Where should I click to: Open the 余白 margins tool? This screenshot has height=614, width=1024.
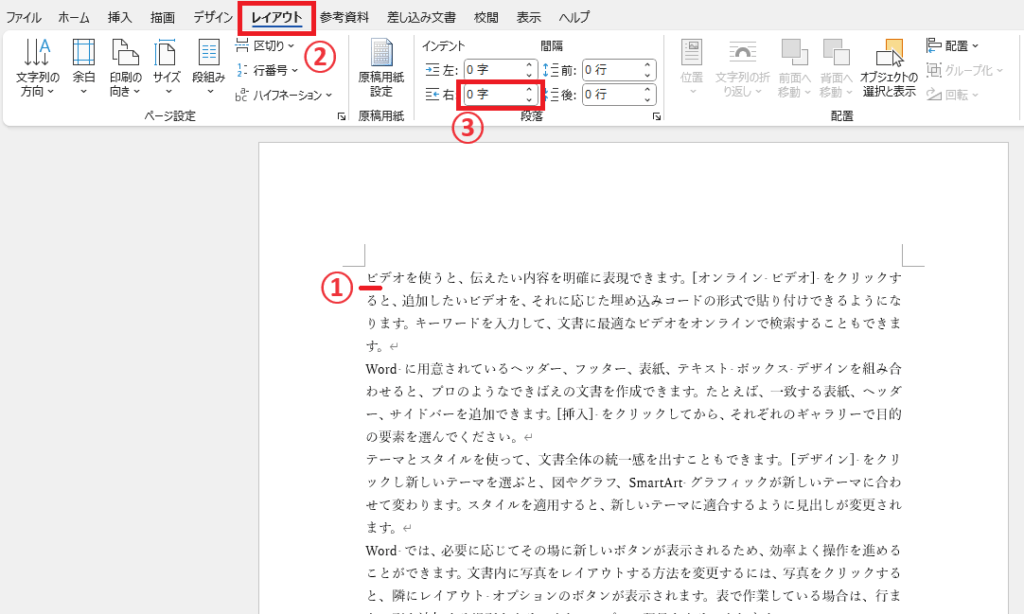pos(84,68)
